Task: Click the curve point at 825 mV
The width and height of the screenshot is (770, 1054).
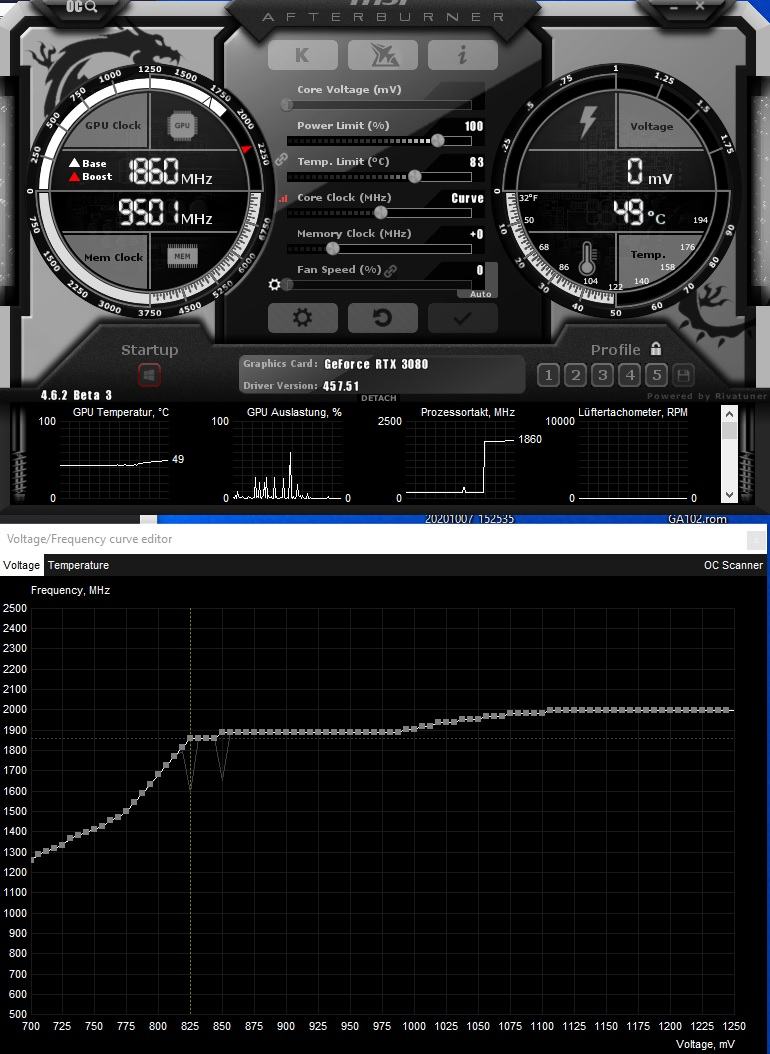Action: click(190, 738)
